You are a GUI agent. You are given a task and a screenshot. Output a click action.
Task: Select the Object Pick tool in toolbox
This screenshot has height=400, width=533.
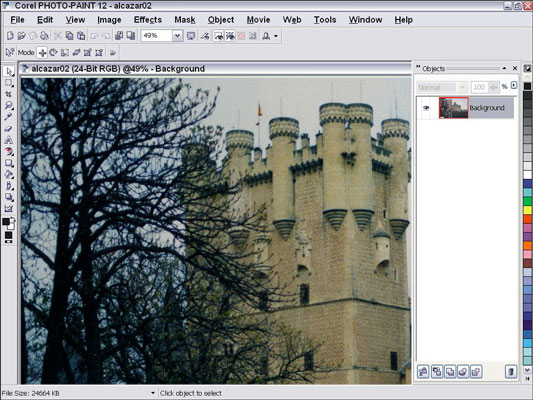coord(9,71)
